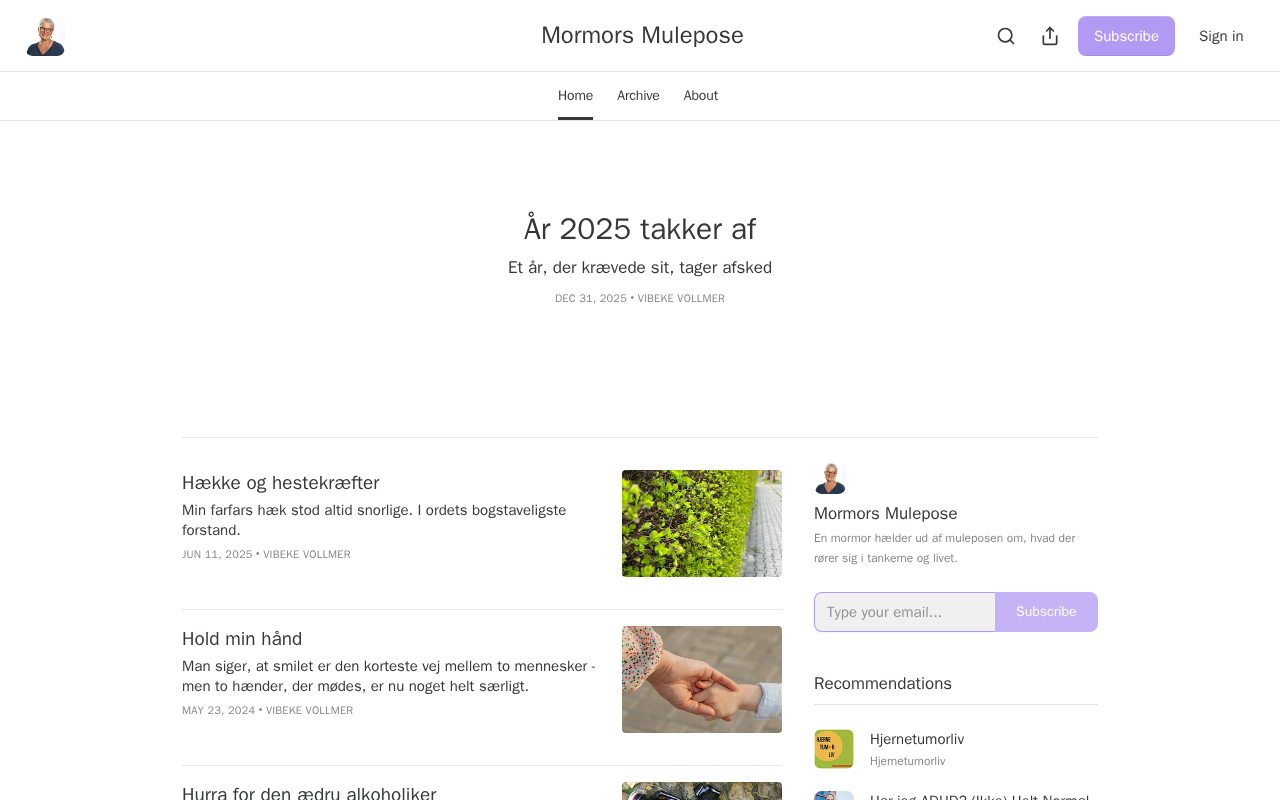This screenshot has height=800, width=1280.
Task: Open the featured post År 2025 takker af
Action: 640,229
